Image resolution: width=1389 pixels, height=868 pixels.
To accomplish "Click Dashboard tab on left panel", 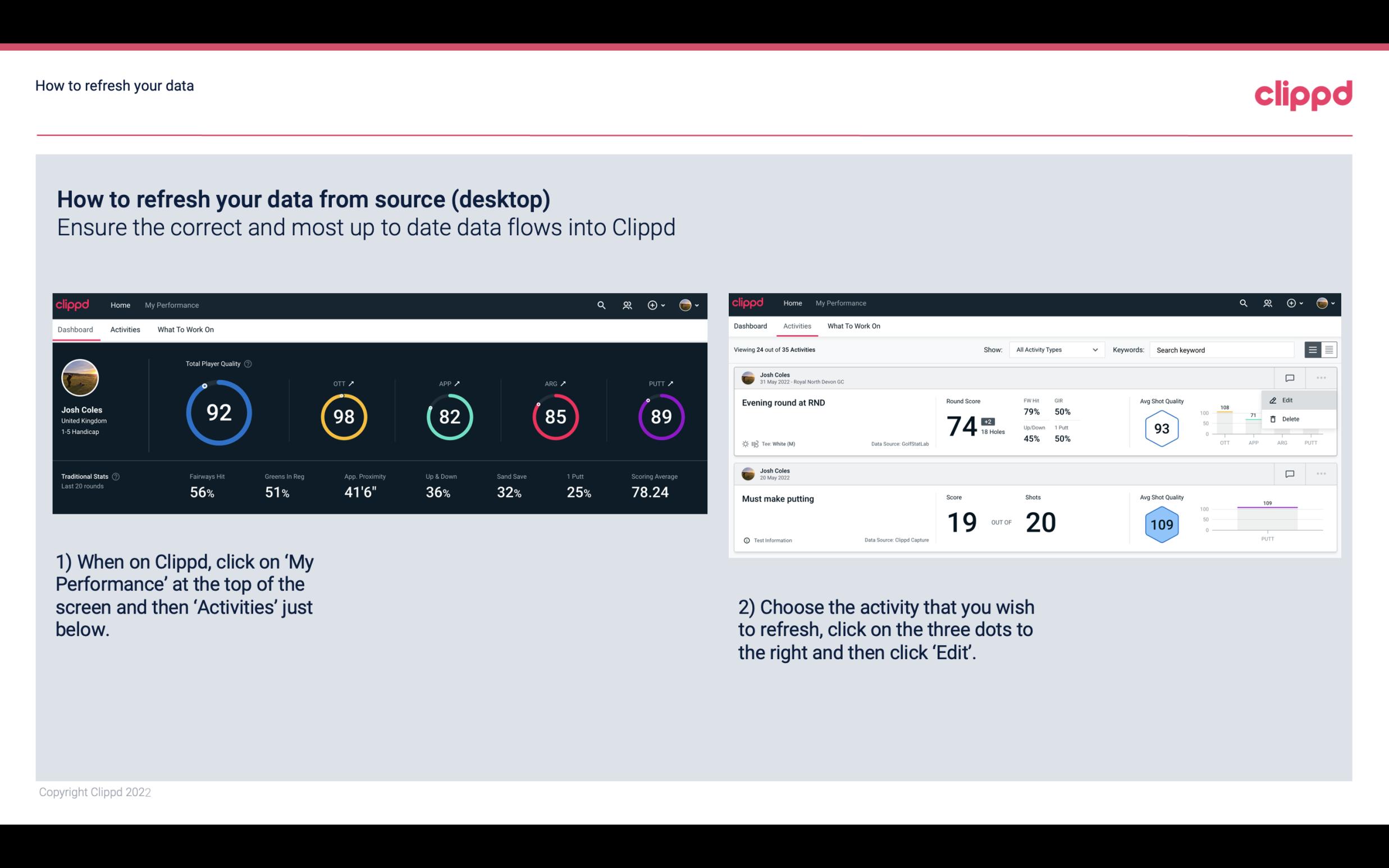I will 75,329.
